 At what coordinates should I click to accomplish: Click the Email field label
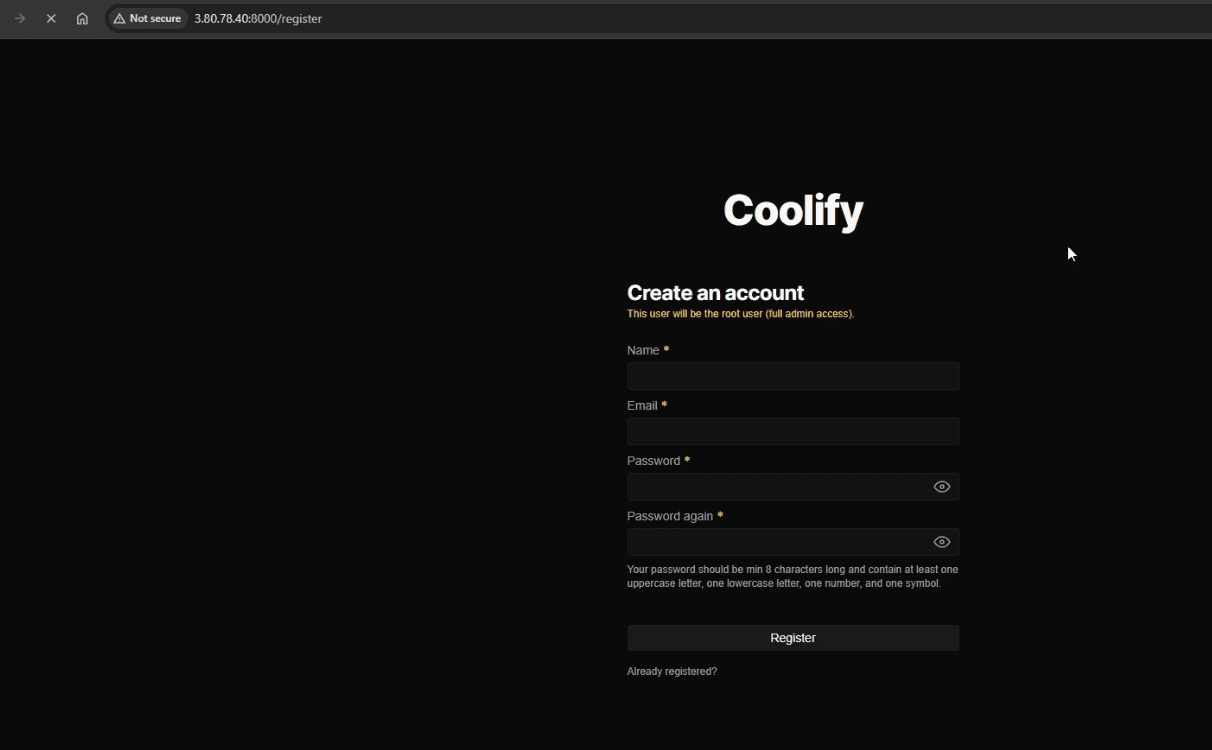click(642, 405)
